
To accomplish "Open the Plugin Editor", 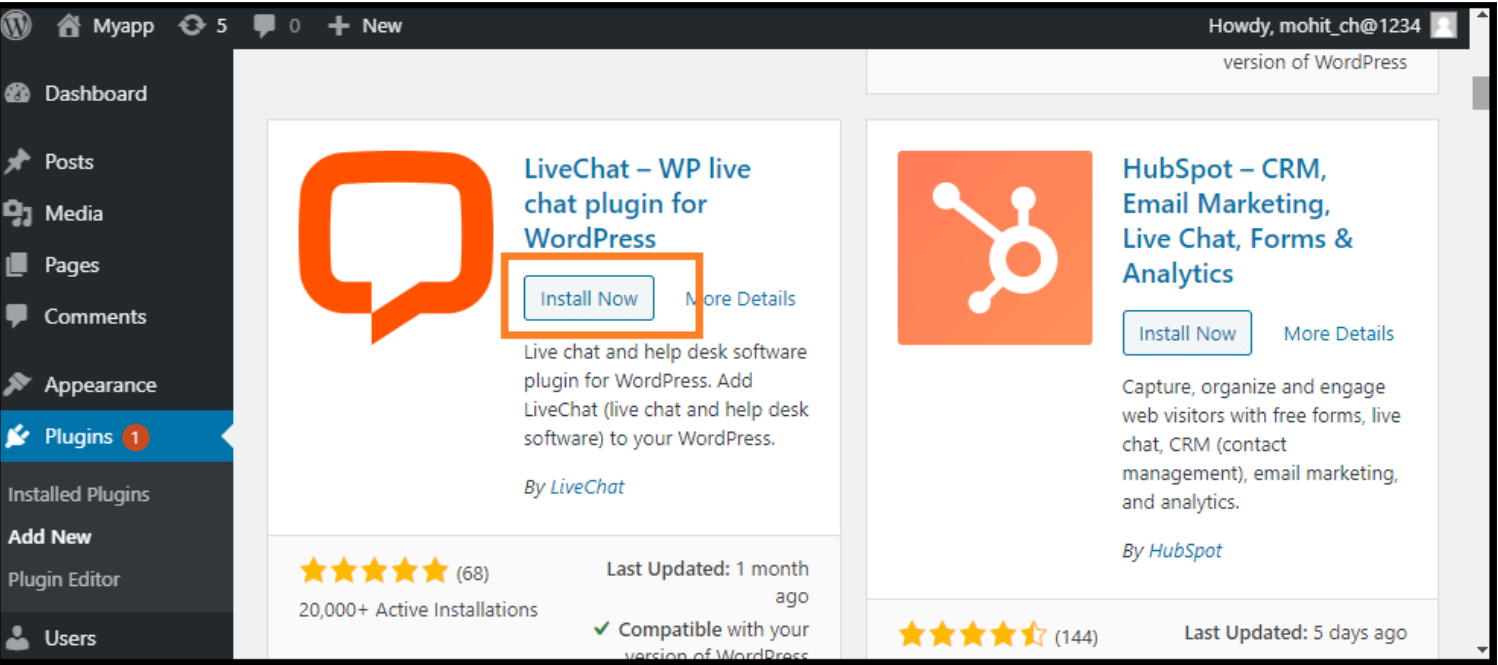I will 63,579.
